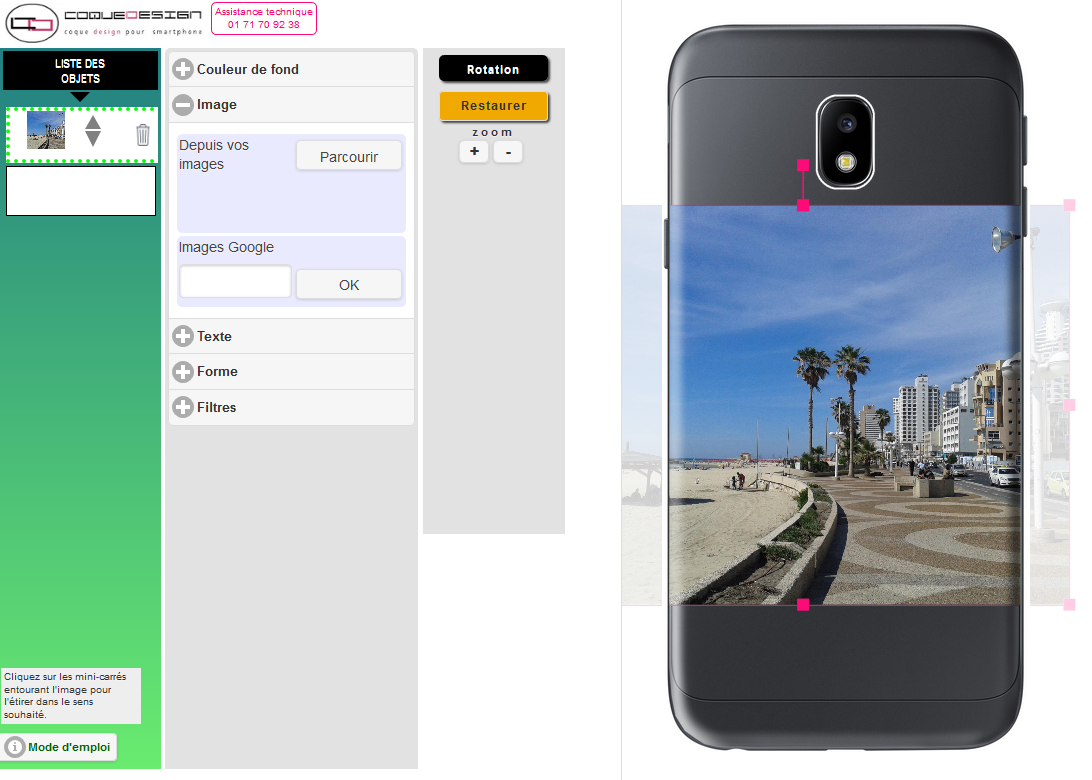Click the top-right corner handle of the image
This screenshot has width=1092, height=780.
pos(1069,205)
